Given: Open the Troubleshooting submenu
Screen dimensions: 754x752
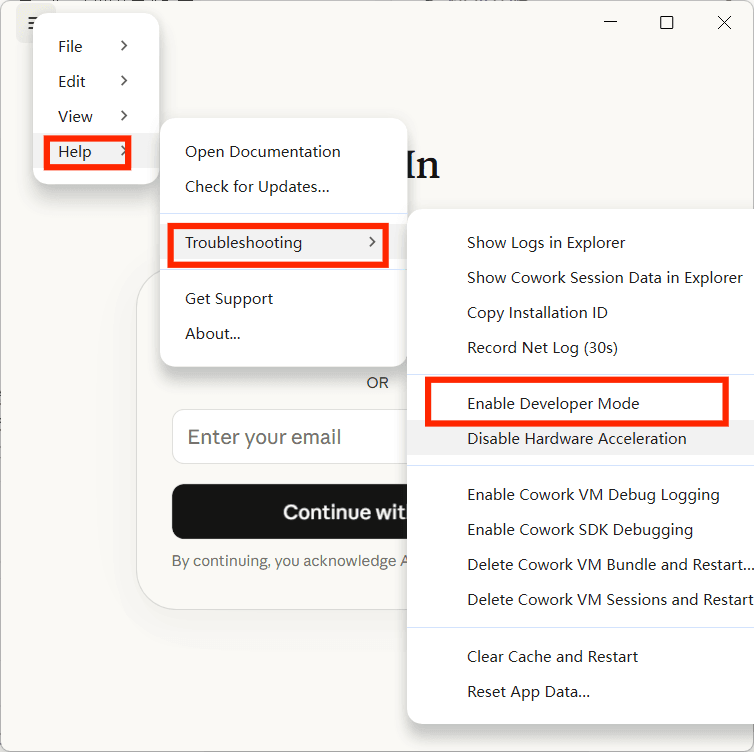Looking at the screenshot, I should [283, 242].
